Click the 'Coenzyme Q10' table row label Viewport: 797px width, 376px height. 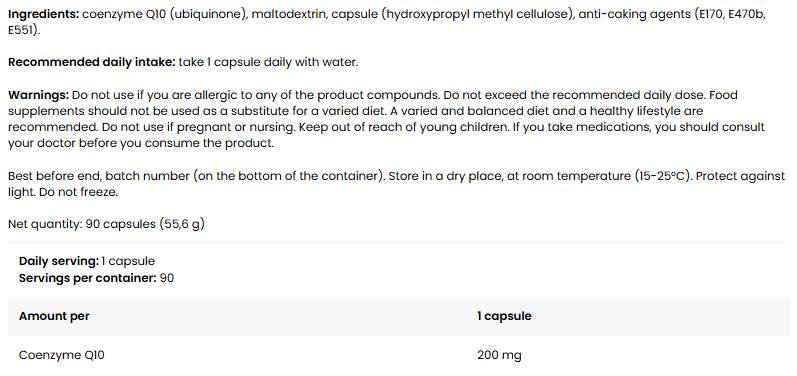click(x=62, y=355)
